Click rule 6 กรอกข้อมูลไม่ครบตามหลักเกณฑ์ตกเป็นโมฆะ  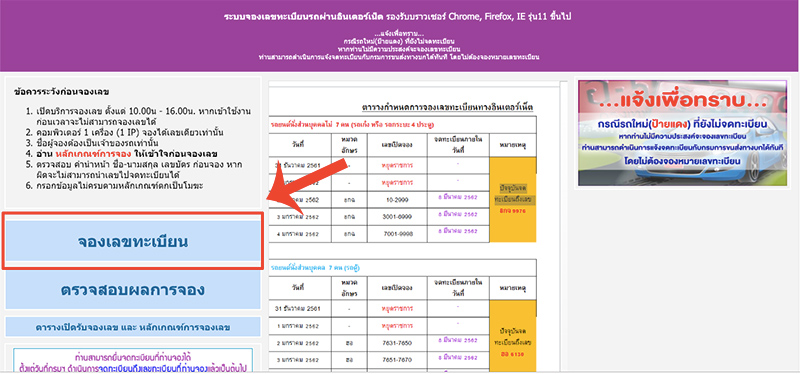pos(120,186)
